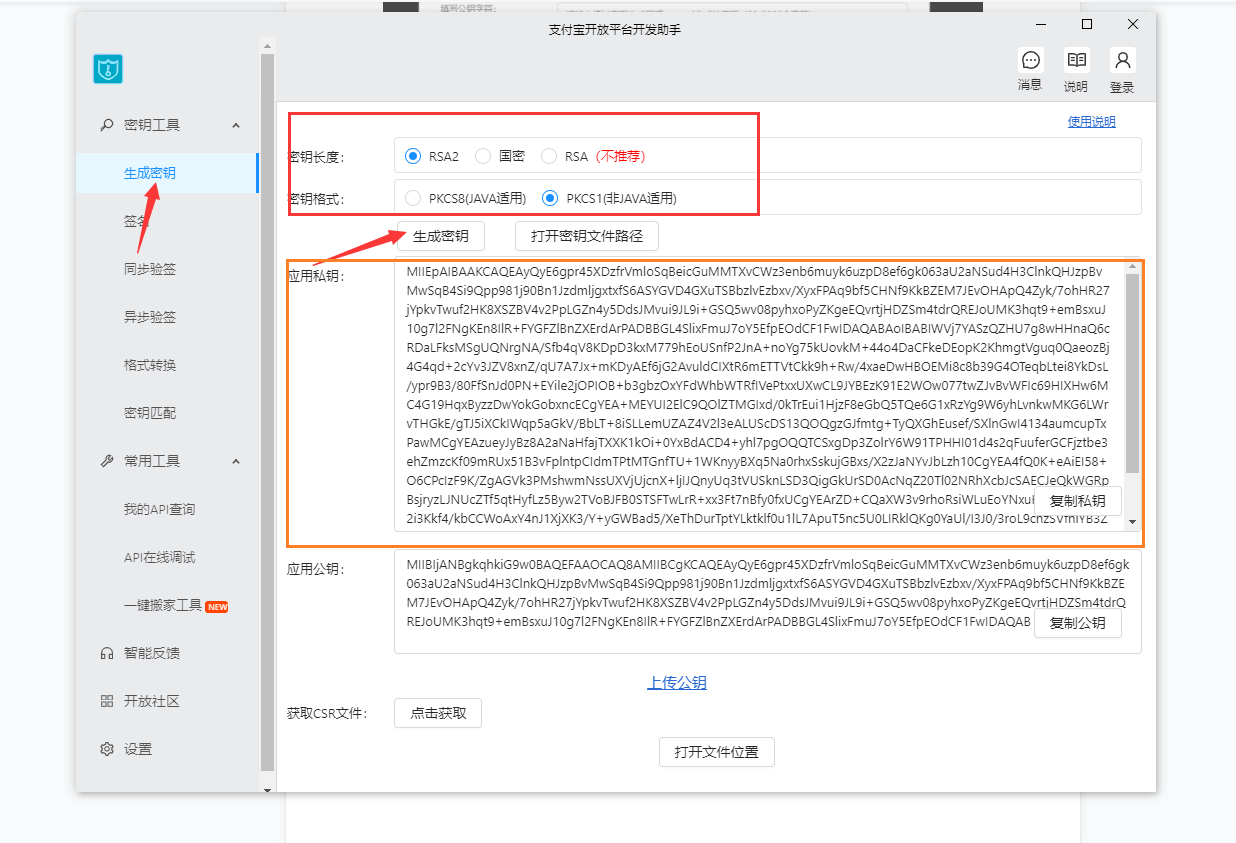Click the 智能反馈 headset icon
Screen dimensions: 1236x843
pos(107,653)
